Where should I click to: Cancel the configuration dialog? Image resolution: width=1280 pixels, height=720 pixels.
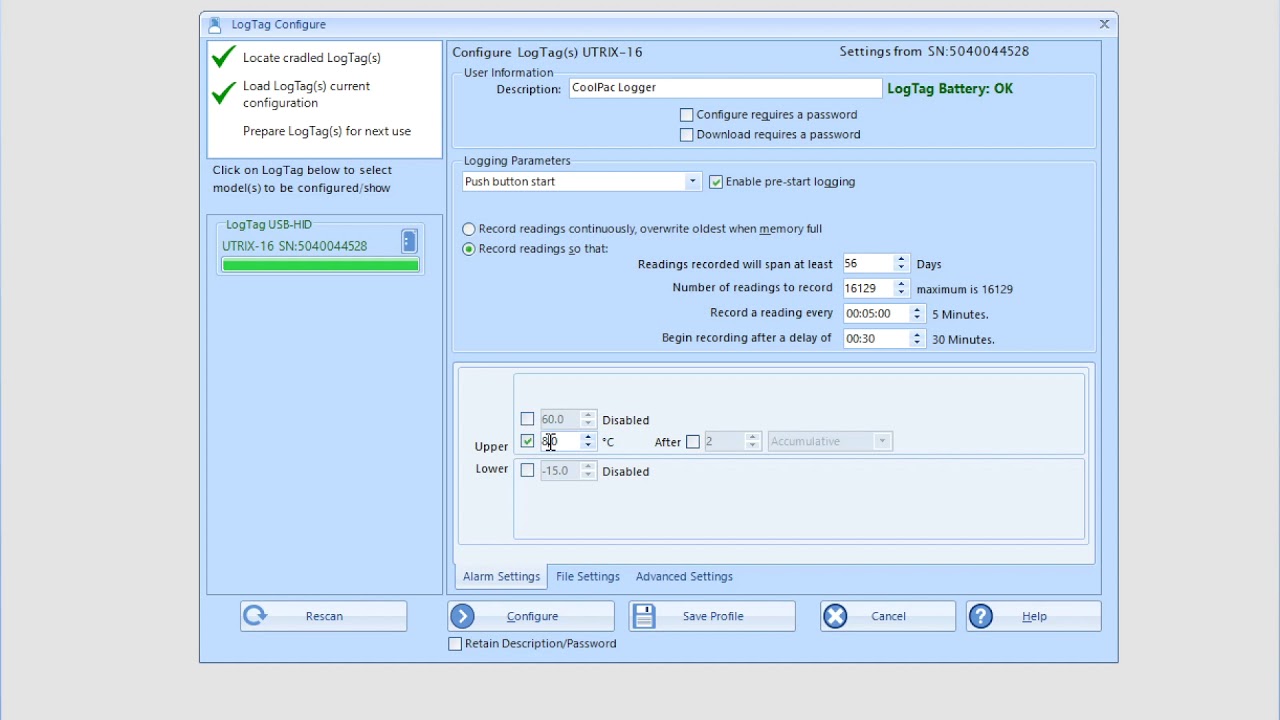click(888, 616)
